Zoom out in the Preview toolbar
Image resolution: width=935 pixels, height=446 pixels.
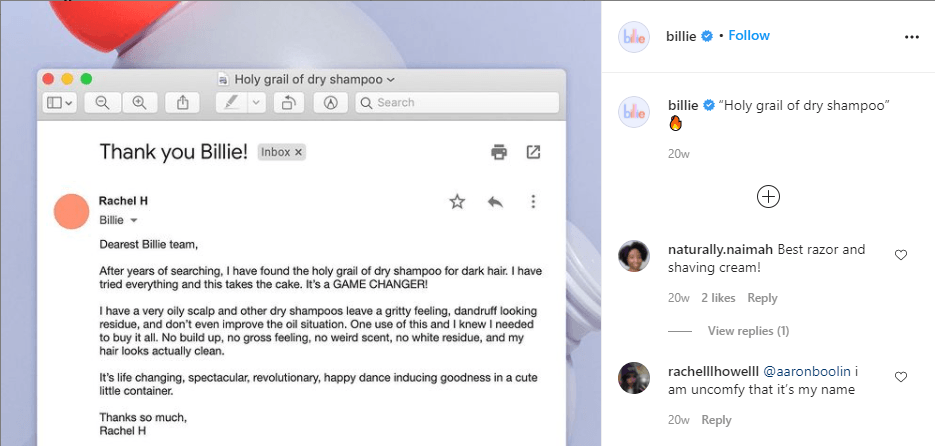(102, 102)
